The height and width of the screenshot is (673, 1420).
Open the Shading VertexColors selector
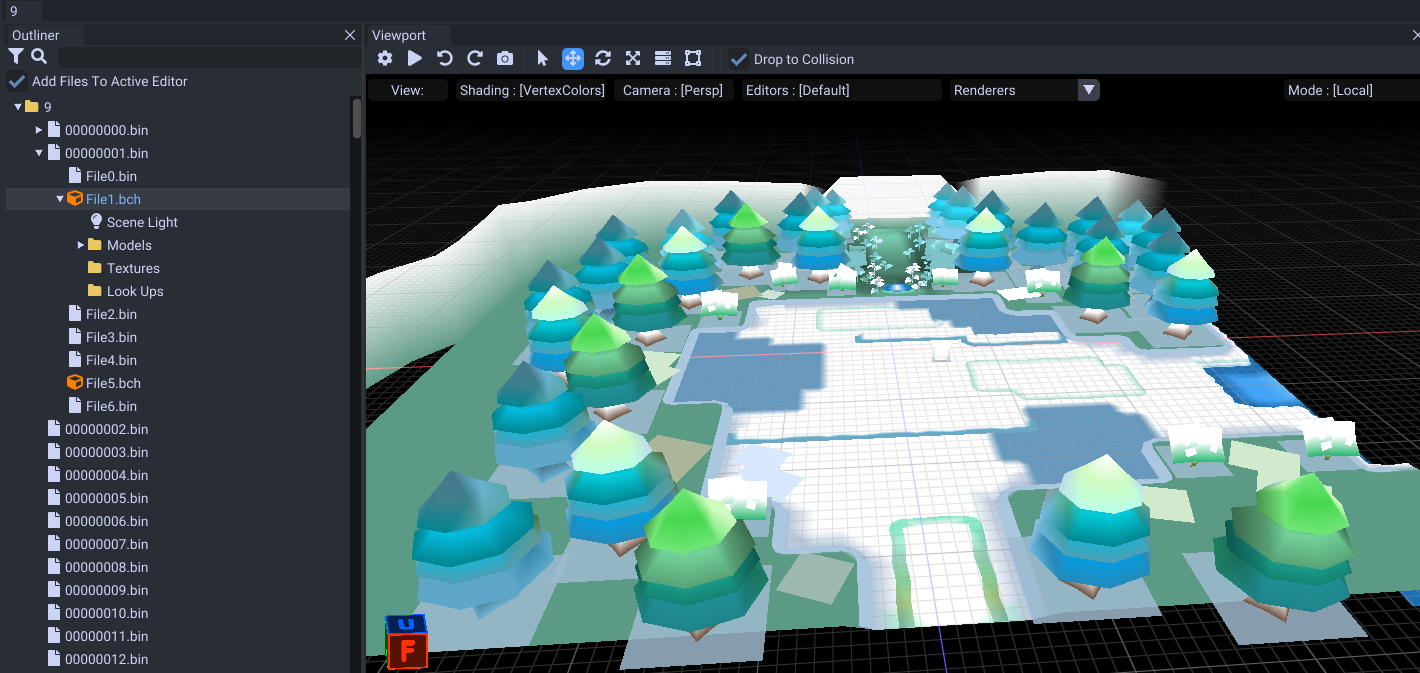point(531,89)
